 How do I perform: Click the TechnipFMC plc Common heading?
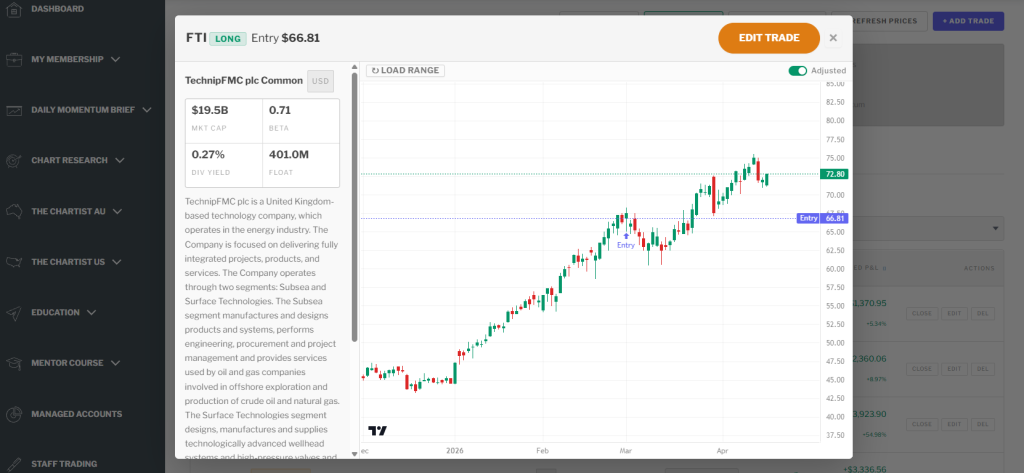244,81
